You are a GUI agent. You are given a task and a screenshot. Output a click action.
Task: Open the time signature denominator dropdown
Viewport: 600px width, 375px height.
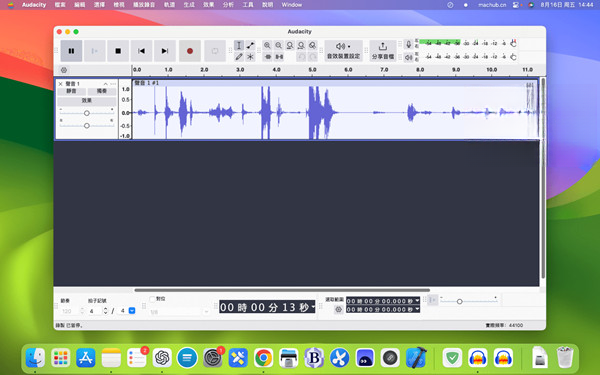coord(132,311)
